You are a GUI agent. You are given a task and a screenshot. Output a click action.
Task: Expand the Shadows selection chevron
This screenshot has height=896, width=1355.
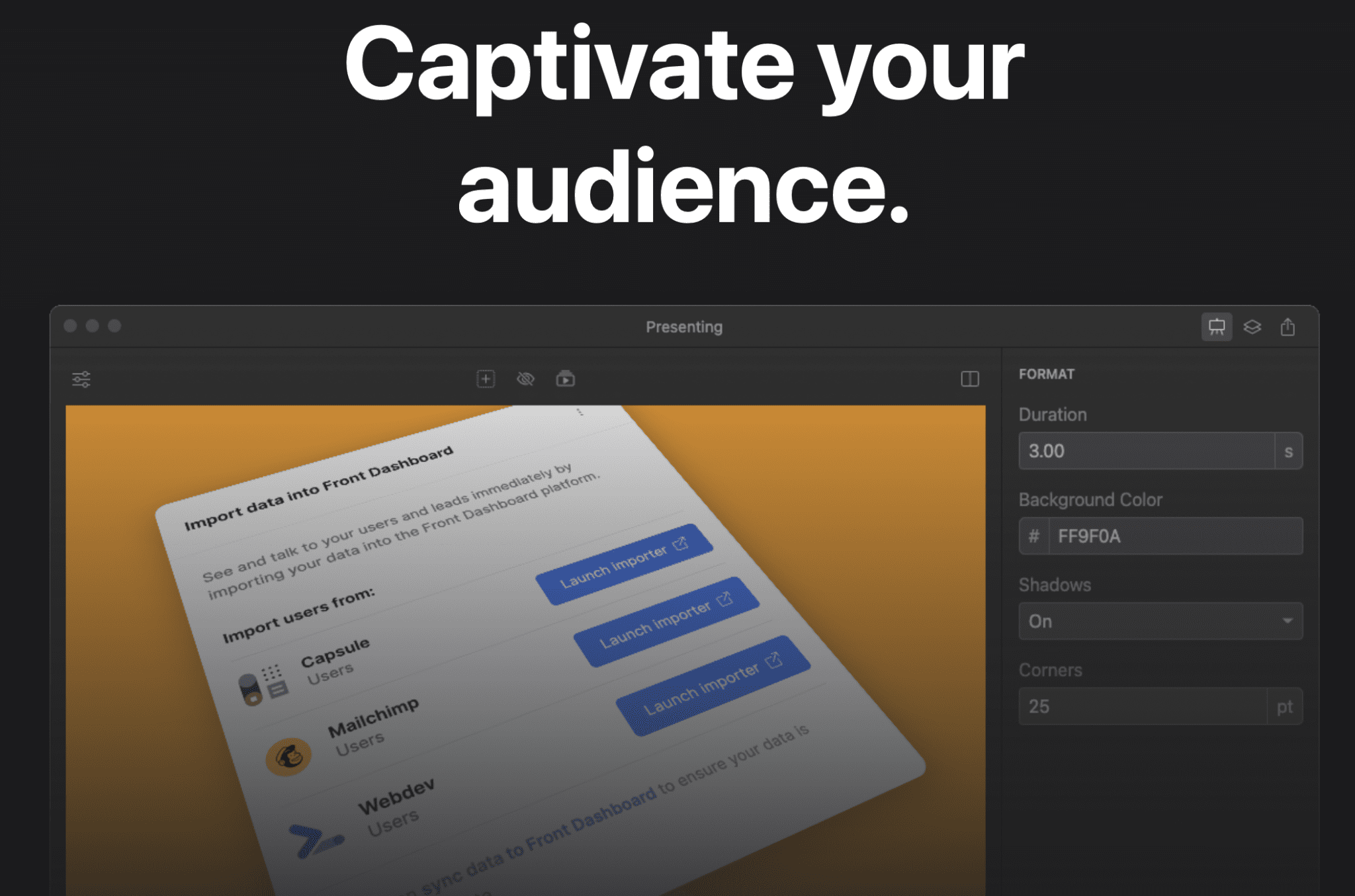[1286, 621]
